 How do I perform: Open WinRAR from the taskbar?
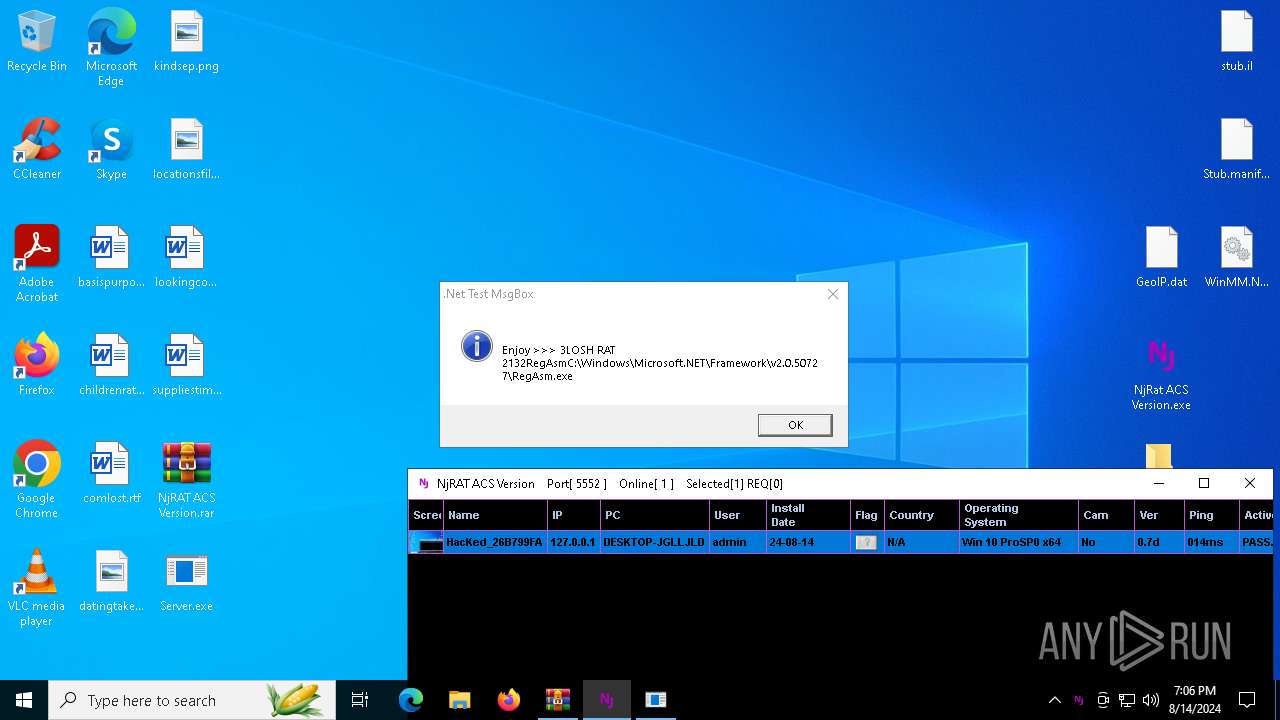tap(558, 700)
